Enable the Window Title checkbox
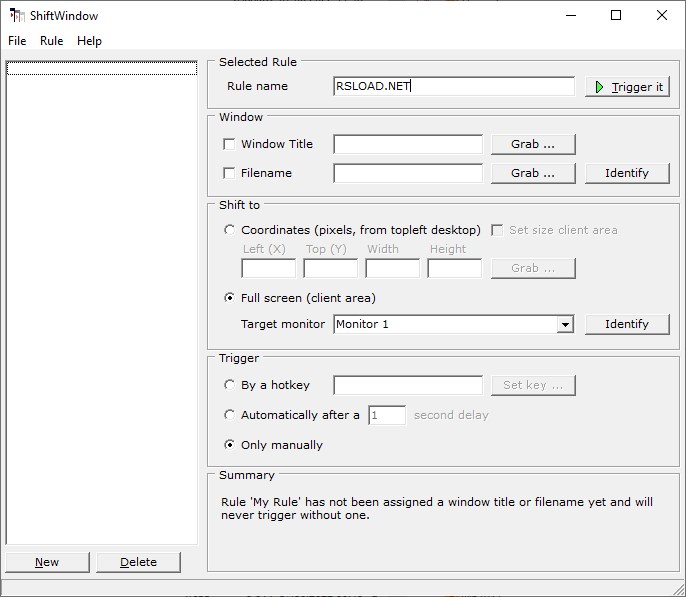The height and width of the screenshot is (597, 686). point(229,144)
